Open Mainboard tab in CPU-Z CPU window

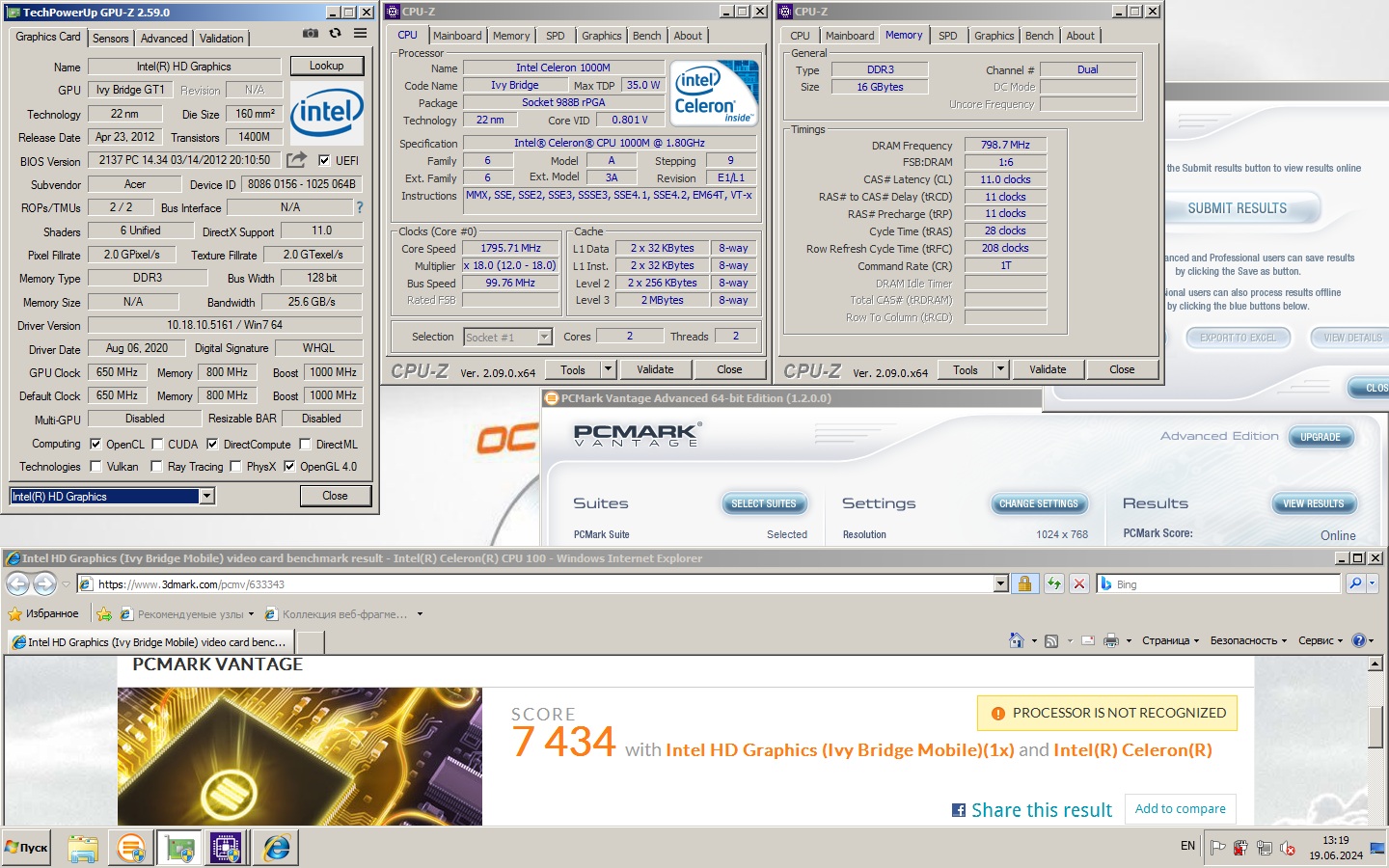coord(457,36)
